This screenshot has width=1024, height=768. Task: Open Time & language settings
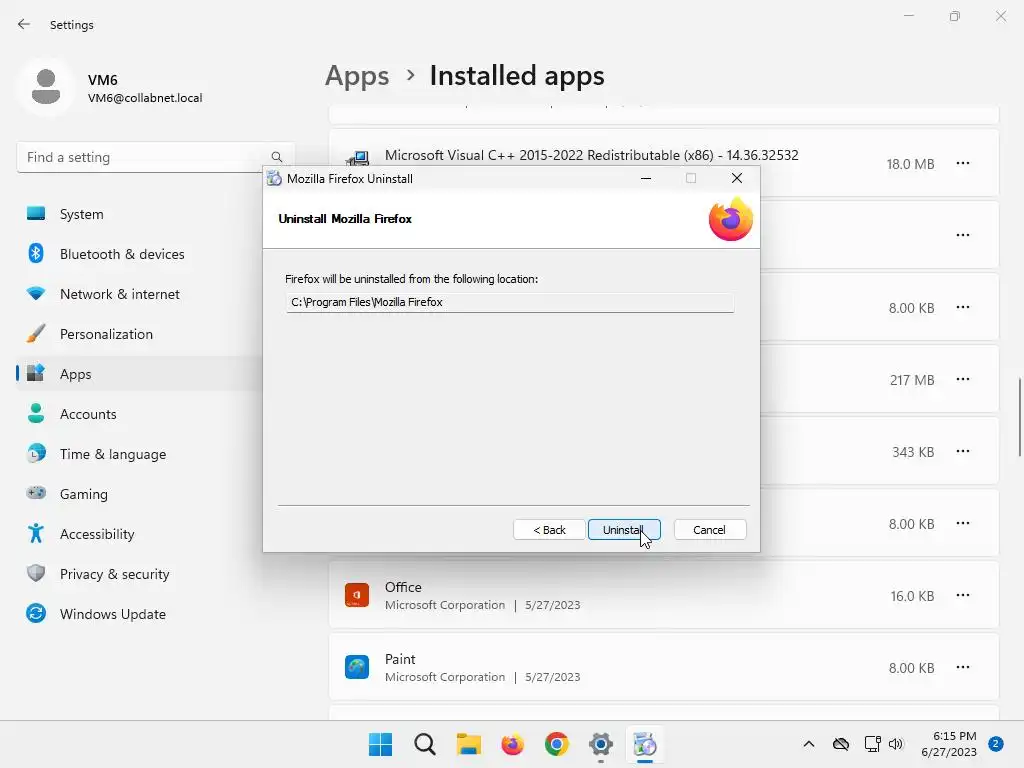pyautogui.click(x=138, y=454)
